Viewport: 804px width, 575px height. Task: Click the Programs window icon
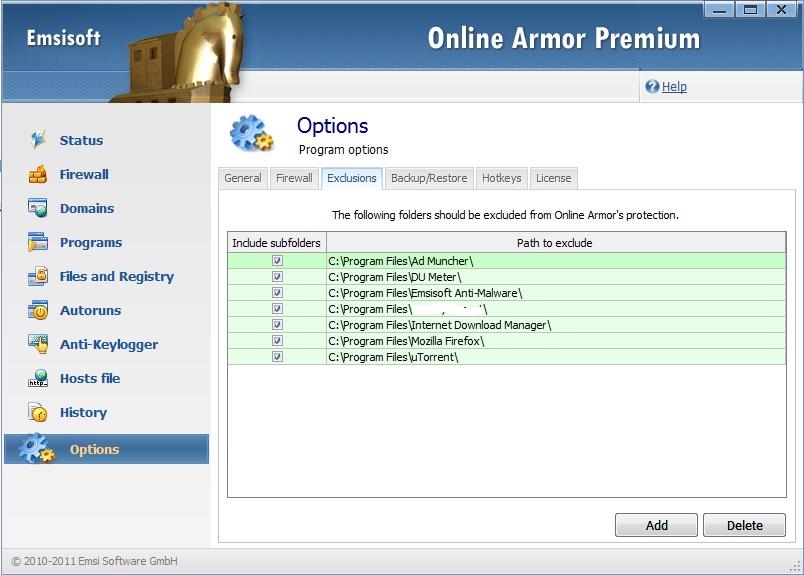click(38, 242)
